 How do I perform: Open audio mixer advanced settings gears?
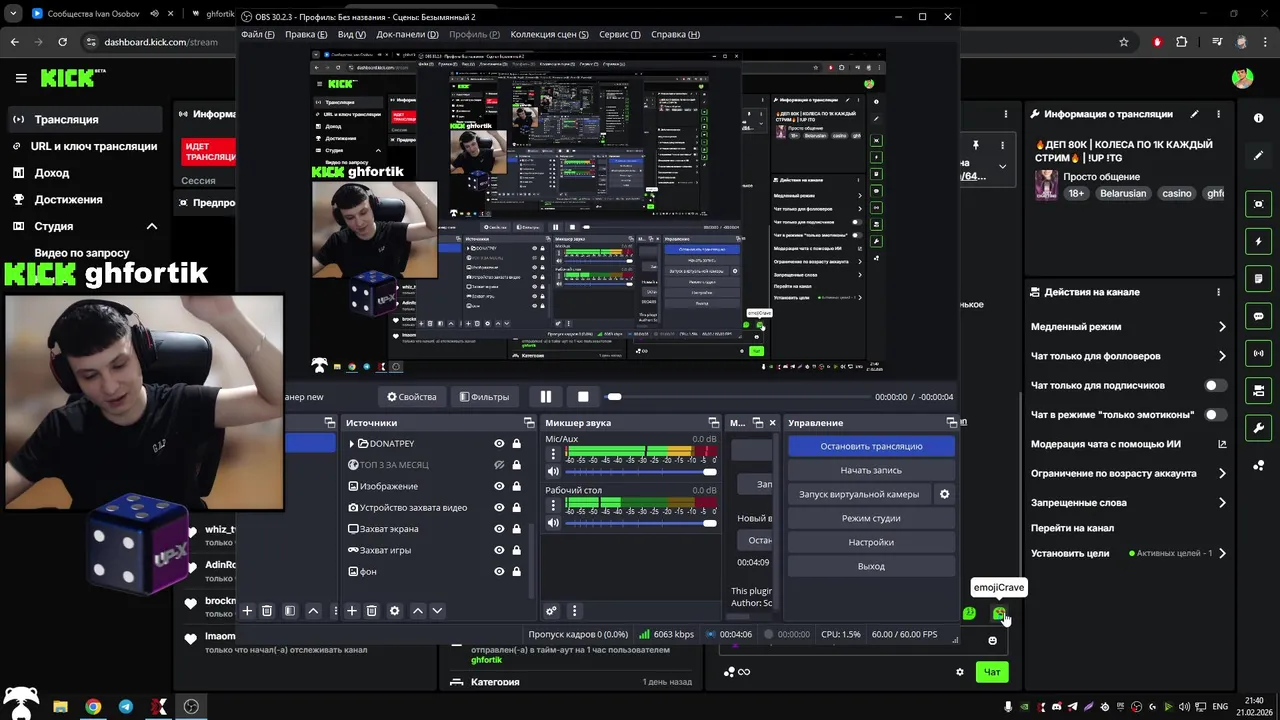(551, 610)
